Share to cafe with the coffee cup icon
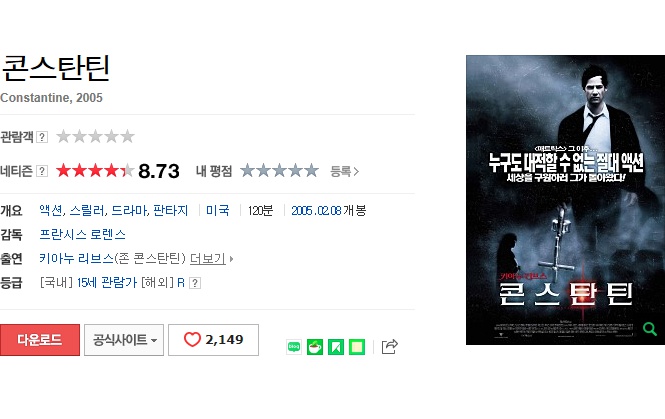665x419 pixels. point(315,347)
